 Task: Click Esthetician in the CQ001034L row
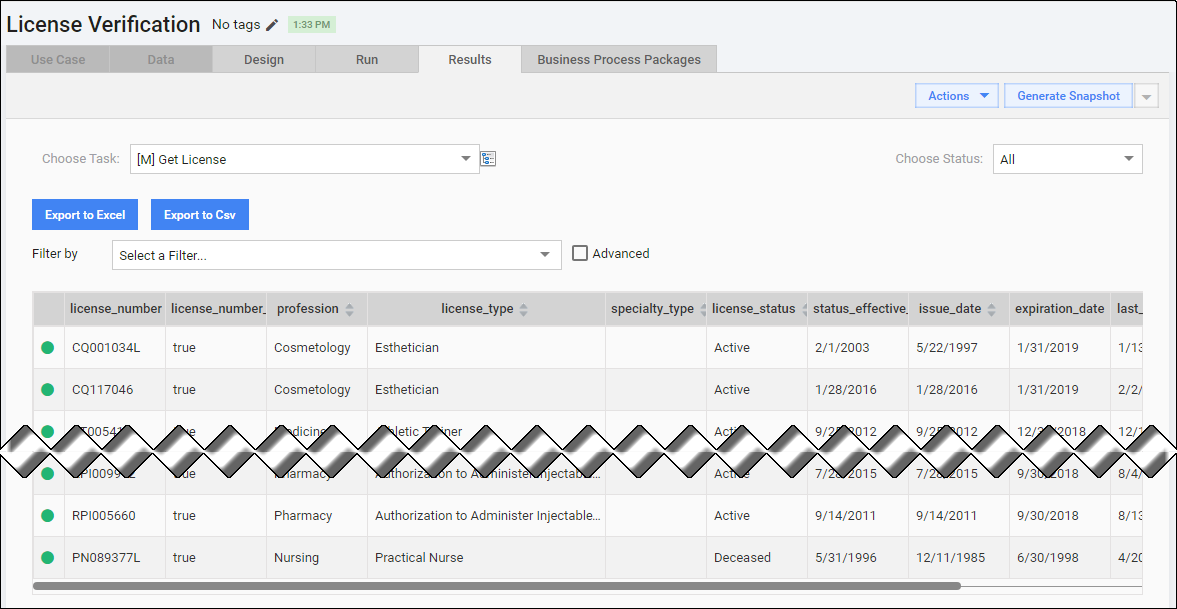(486, 348)
